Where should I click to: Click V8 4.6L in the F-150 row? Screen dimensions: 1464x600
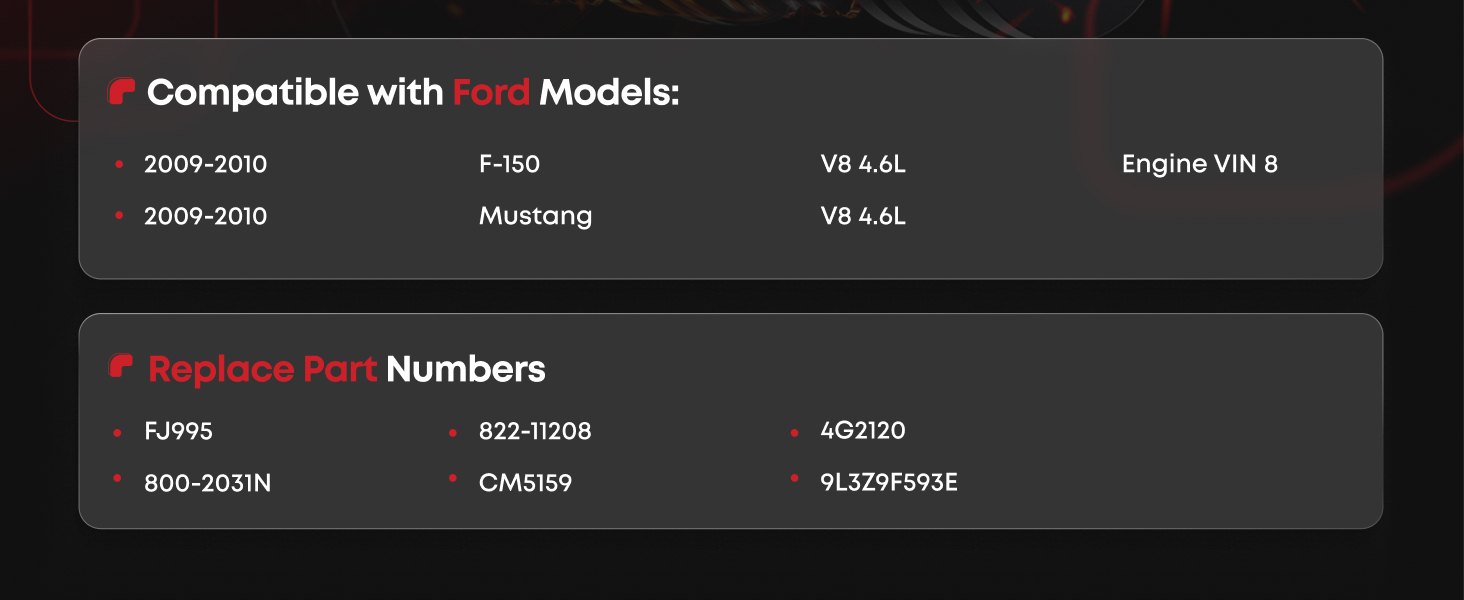(x=862, y=164)
